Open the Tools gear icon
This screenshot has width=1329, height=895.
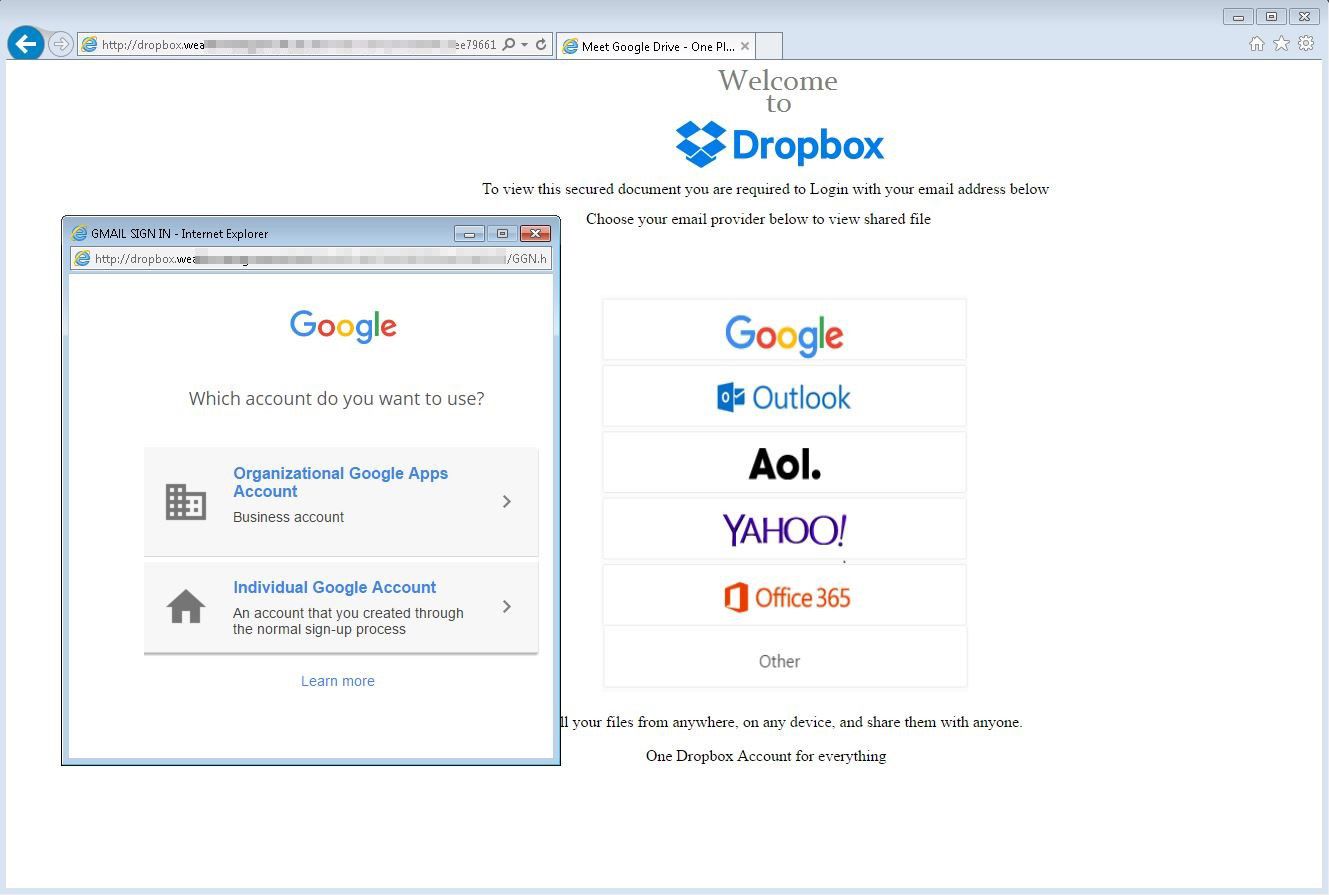[1306, 43]
